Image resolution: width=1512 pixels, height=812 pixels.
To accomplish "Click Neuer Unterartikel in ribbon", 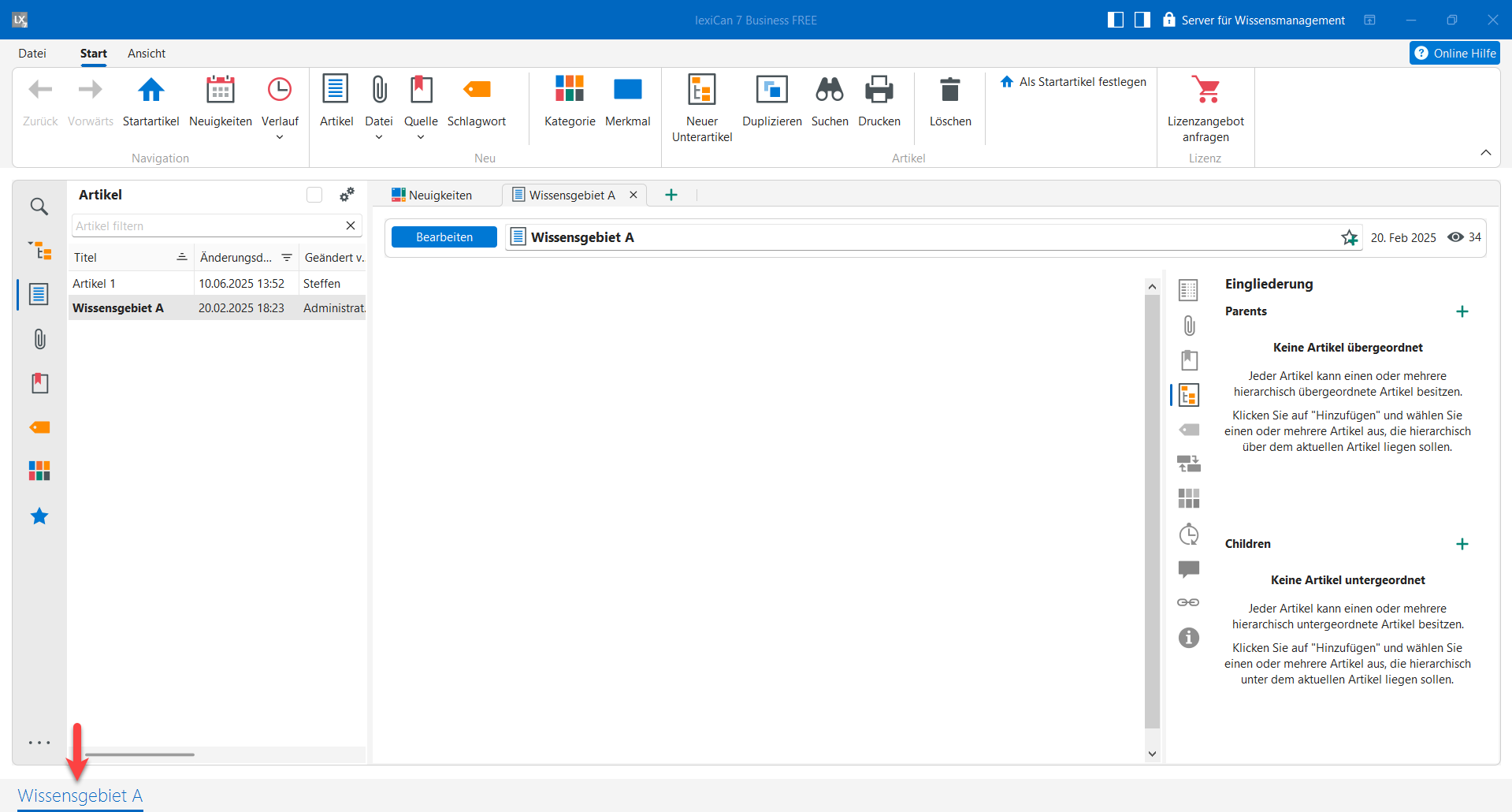I will click(701, 91).
